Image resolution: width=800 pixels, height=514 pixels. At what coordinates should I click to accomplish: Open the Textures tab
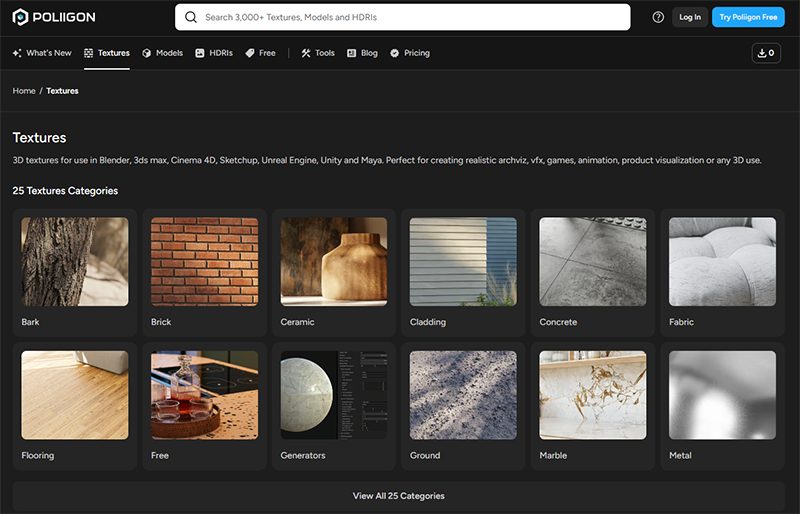(107, 53)
